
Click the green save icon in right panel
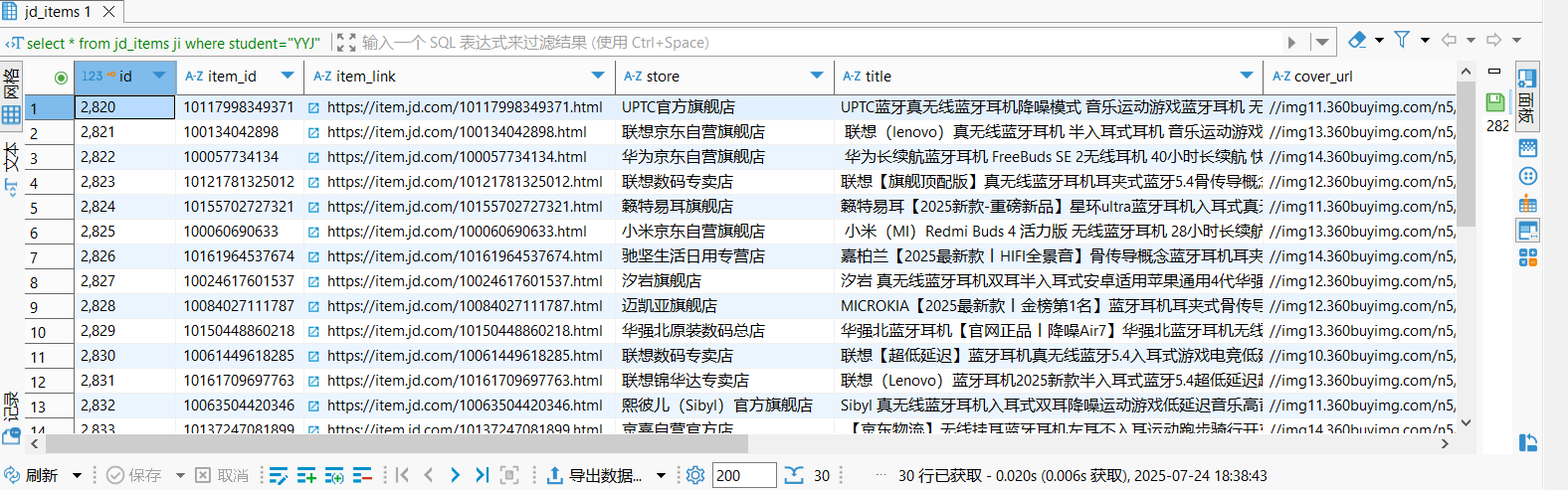click(x=1494, y=101)
